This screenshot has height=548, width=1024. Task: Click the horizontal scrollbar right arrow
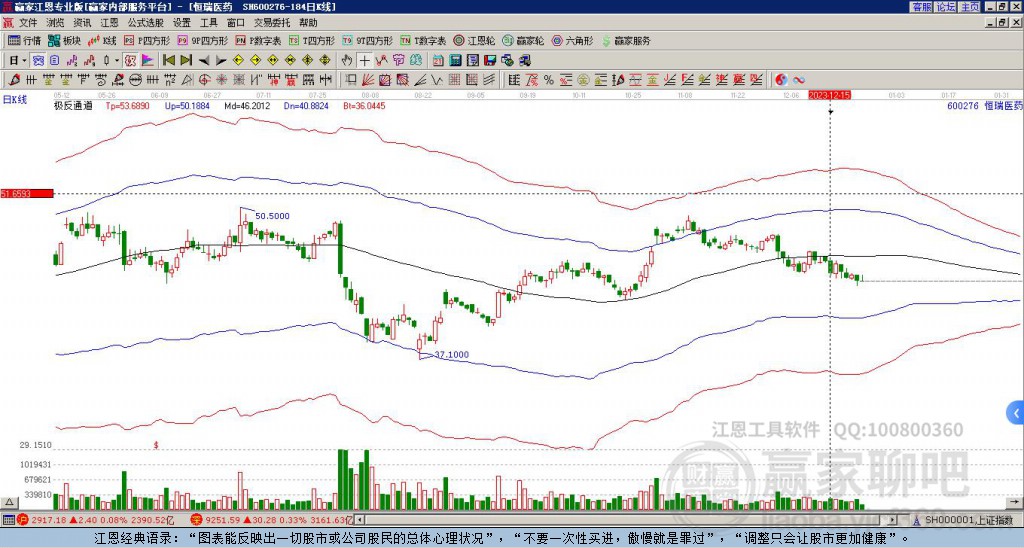tap(893, 520)
